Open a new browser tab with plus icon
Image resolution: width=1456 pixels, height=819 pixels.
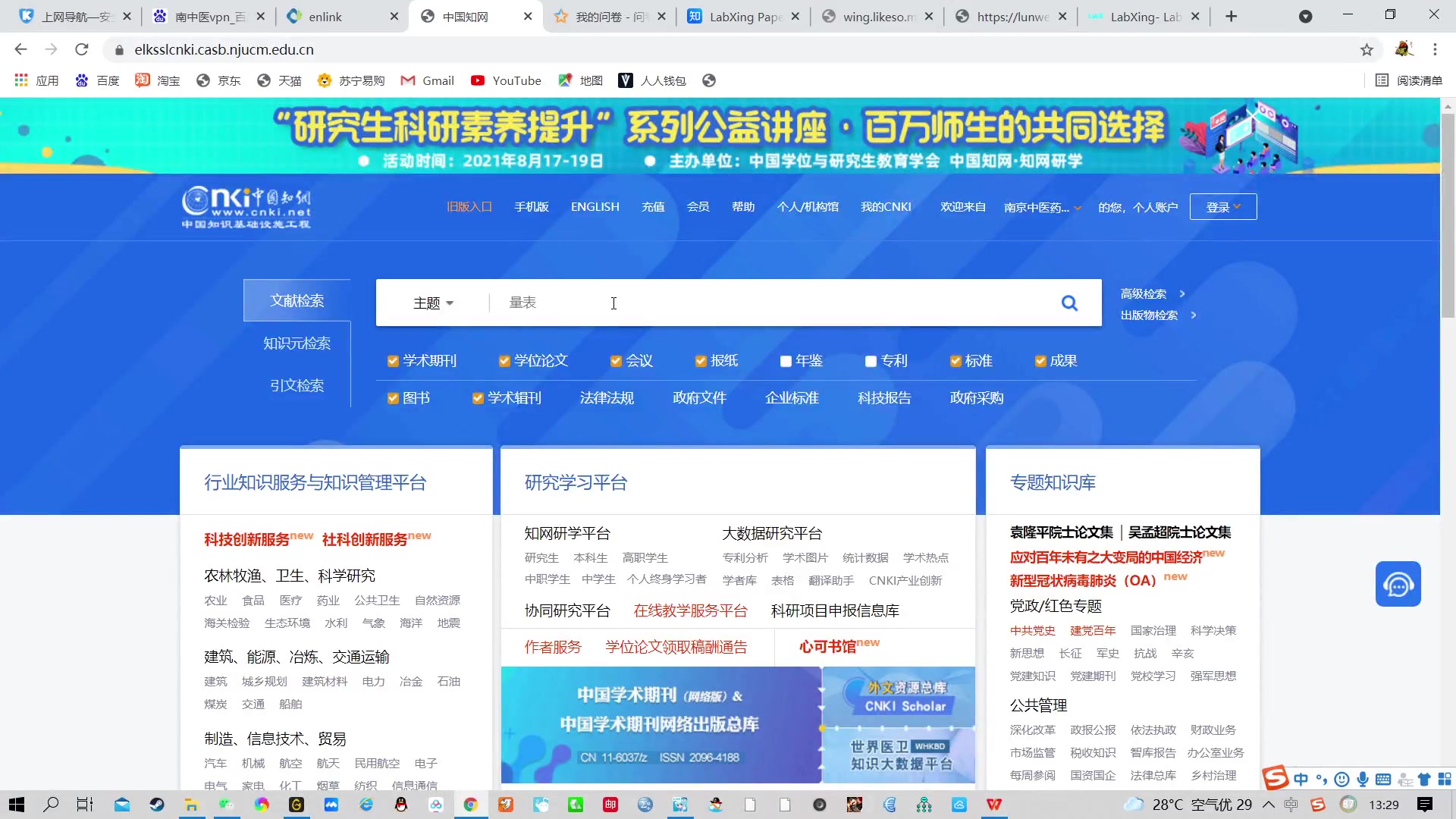tap(1232, 16)
